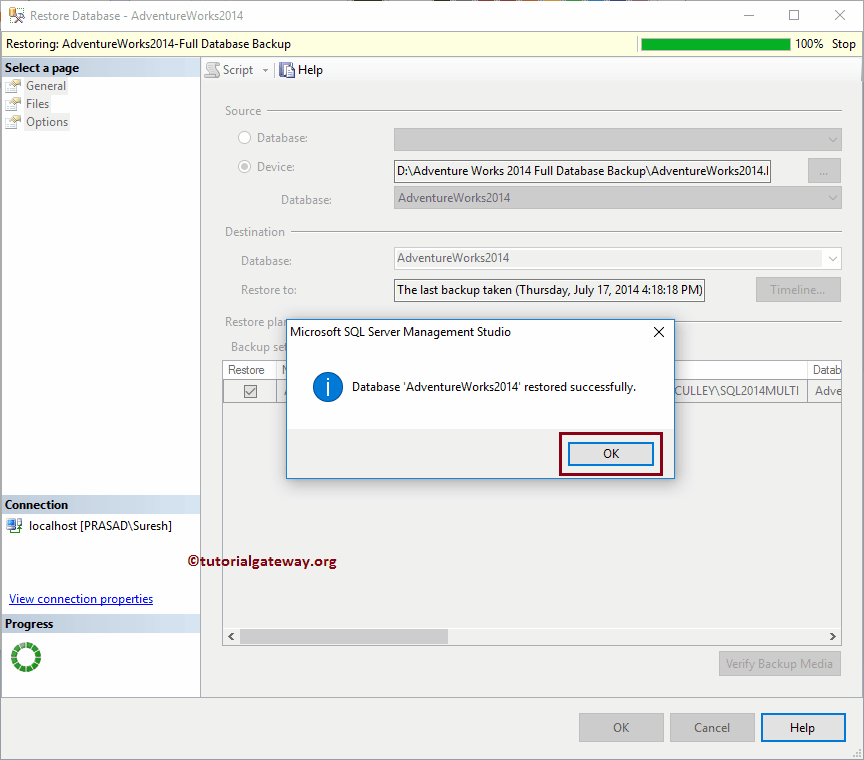Viewport: 864px width, 760px height.
Task: Click View connection properties link
Action: tap(81, 599)
